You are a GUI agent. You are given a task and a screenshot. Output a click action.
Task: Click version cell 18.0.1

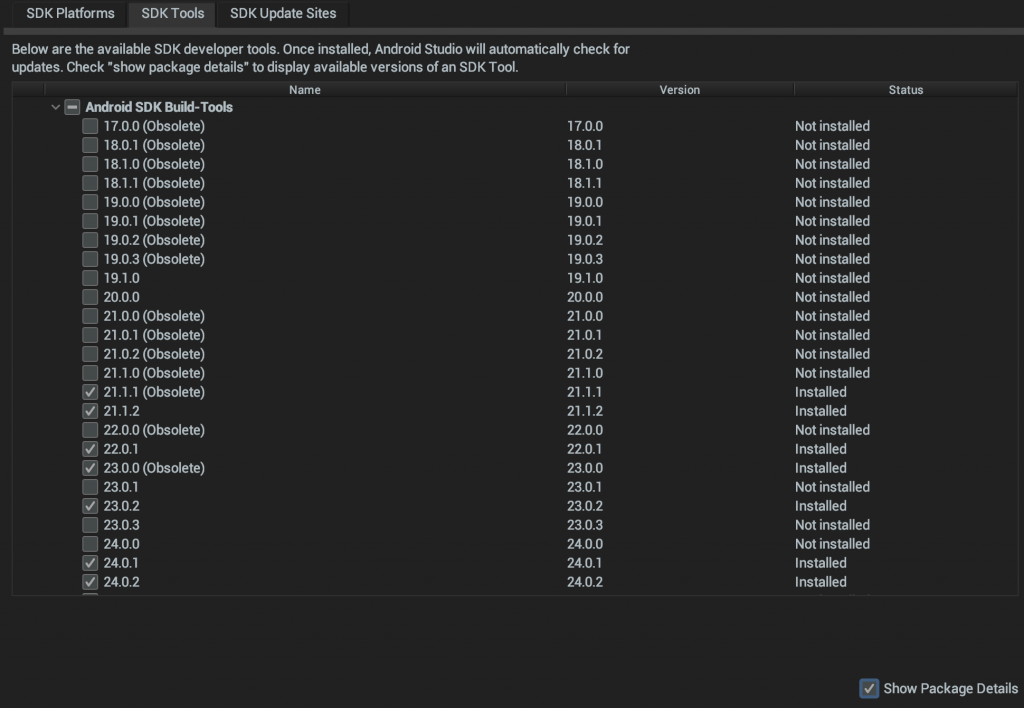coord(584,145)
